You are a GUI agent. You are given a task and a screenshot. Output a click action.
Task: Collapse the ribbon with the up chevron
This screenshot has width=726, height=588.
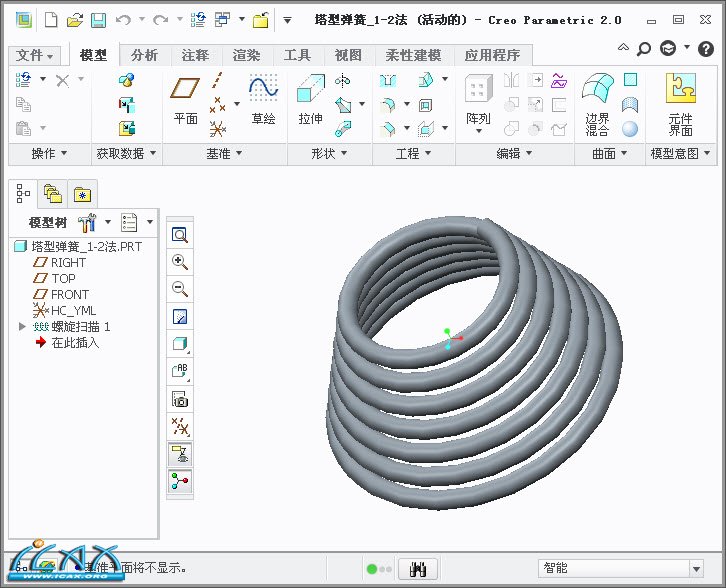tap(623, 47)
